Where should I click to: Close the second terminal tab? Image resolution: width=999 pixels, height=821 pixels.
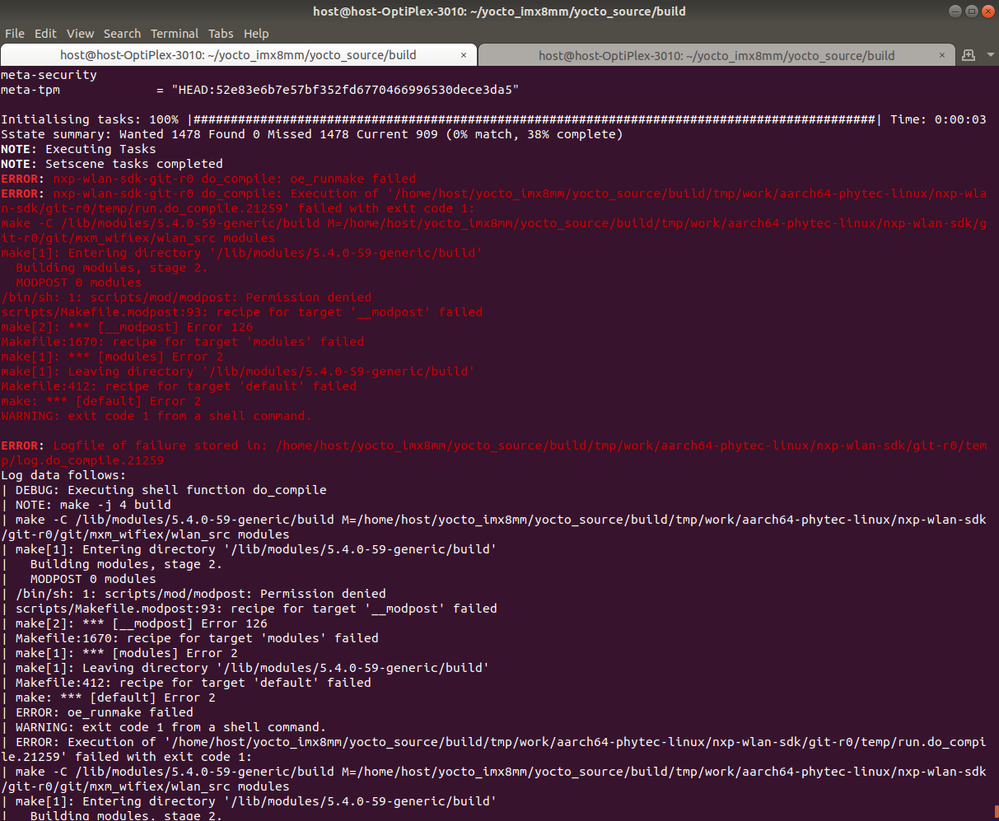pyautogui.click(x=941, y=55)
